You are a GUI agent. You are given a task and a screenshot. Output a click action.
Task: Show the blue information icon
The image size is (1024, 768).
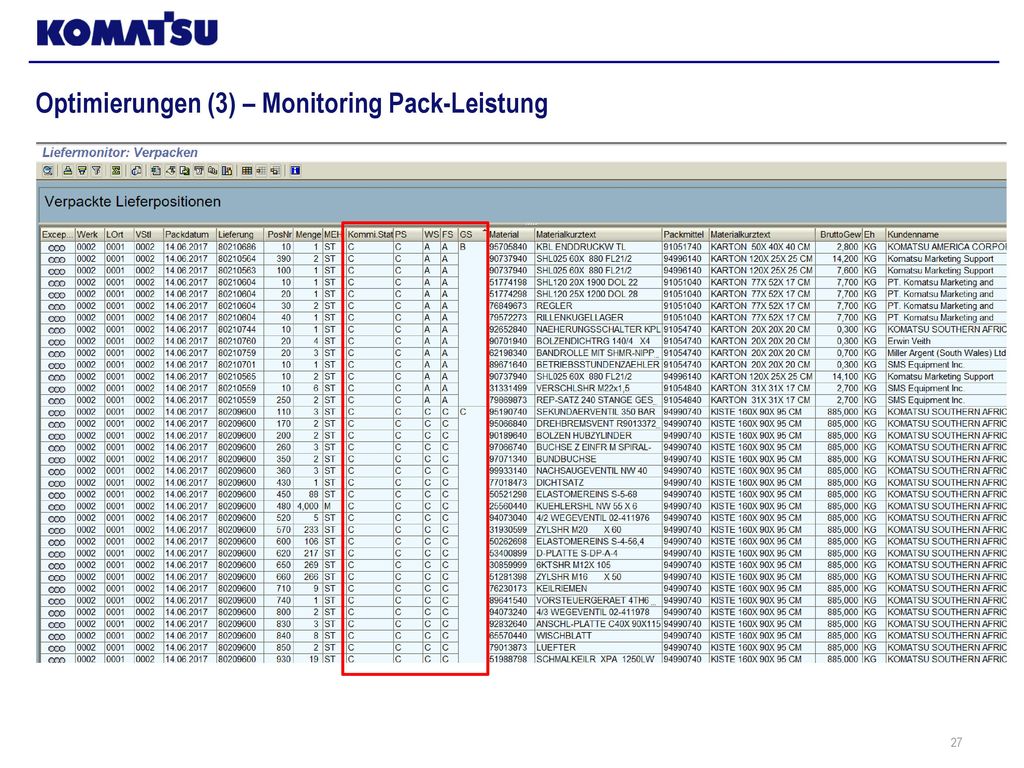pos(295,171)
